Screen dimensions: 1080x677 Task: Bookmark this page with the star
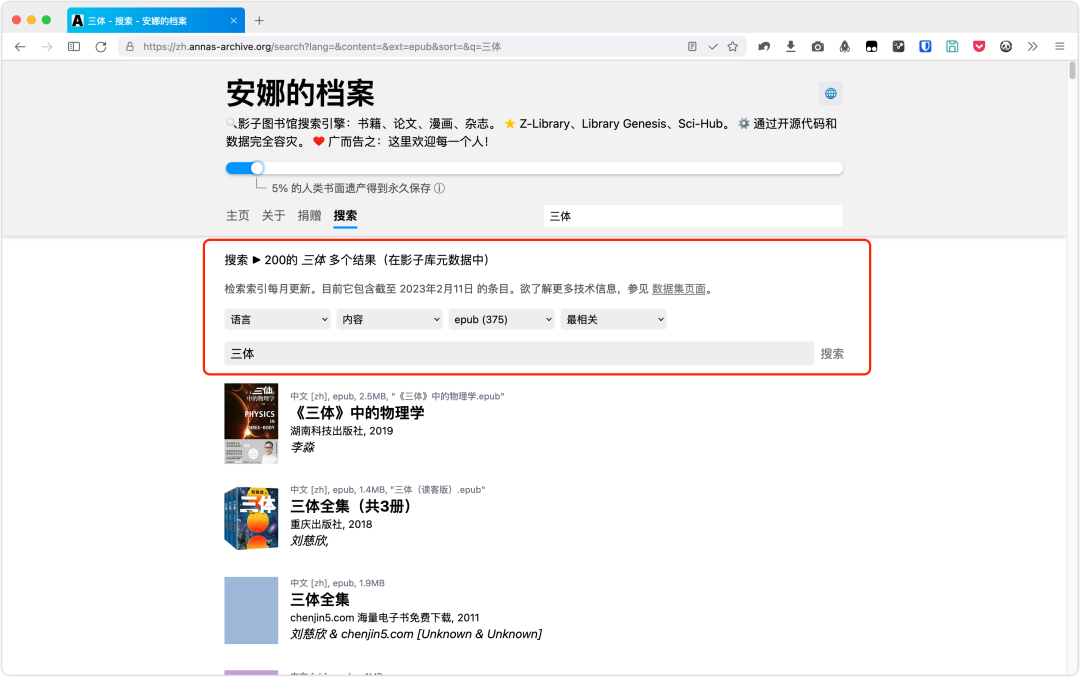tap(733, 47)
